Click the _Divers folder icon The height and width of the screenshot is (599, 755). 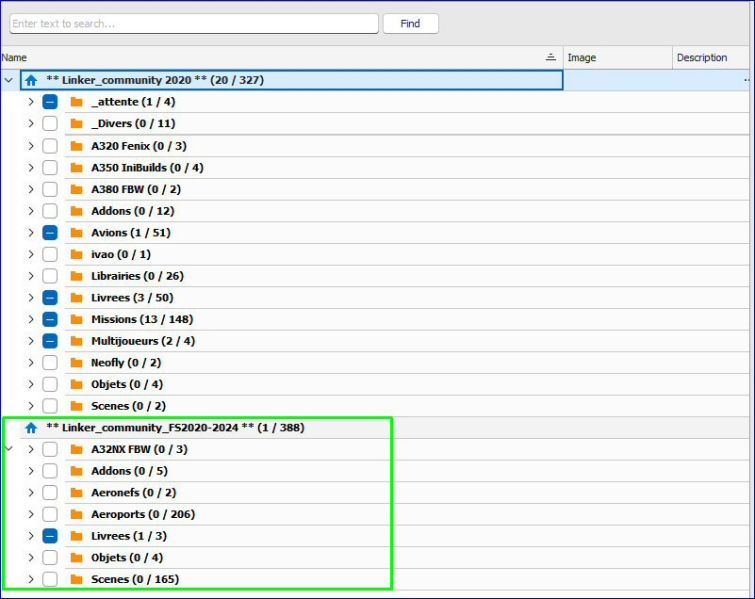click(x=77, y=124)
